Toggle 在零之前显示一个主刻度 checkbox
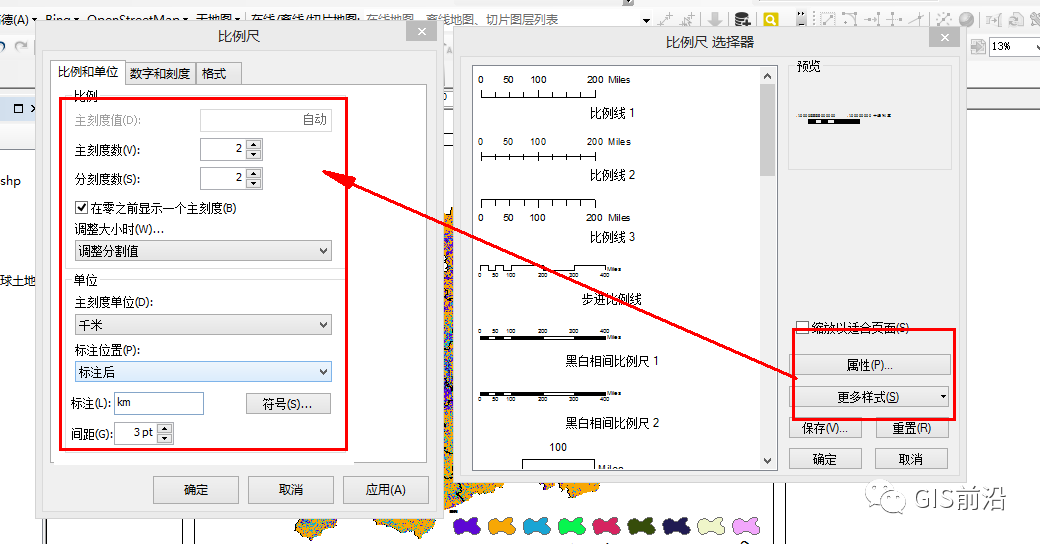 (82, 208)
